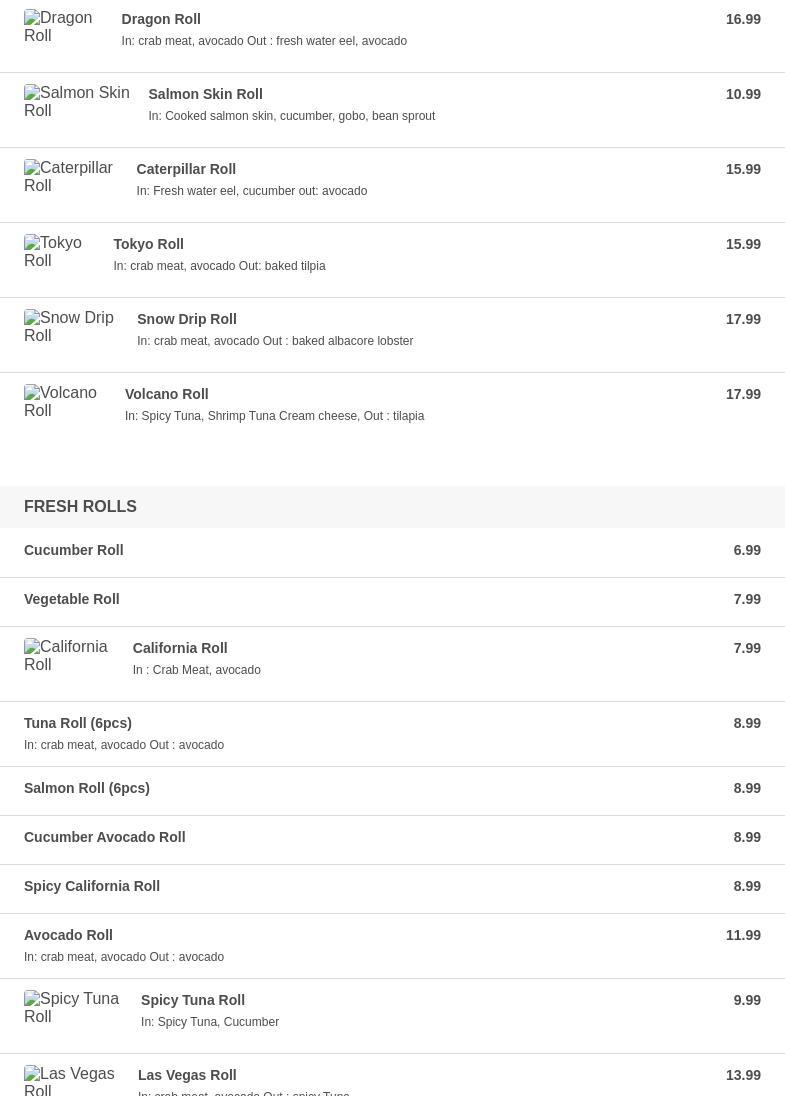This screenshot has height=1096, width=785.
Task: Click the Spicy Tuna Roll image thumbnail
Action: coord(74,1008)
